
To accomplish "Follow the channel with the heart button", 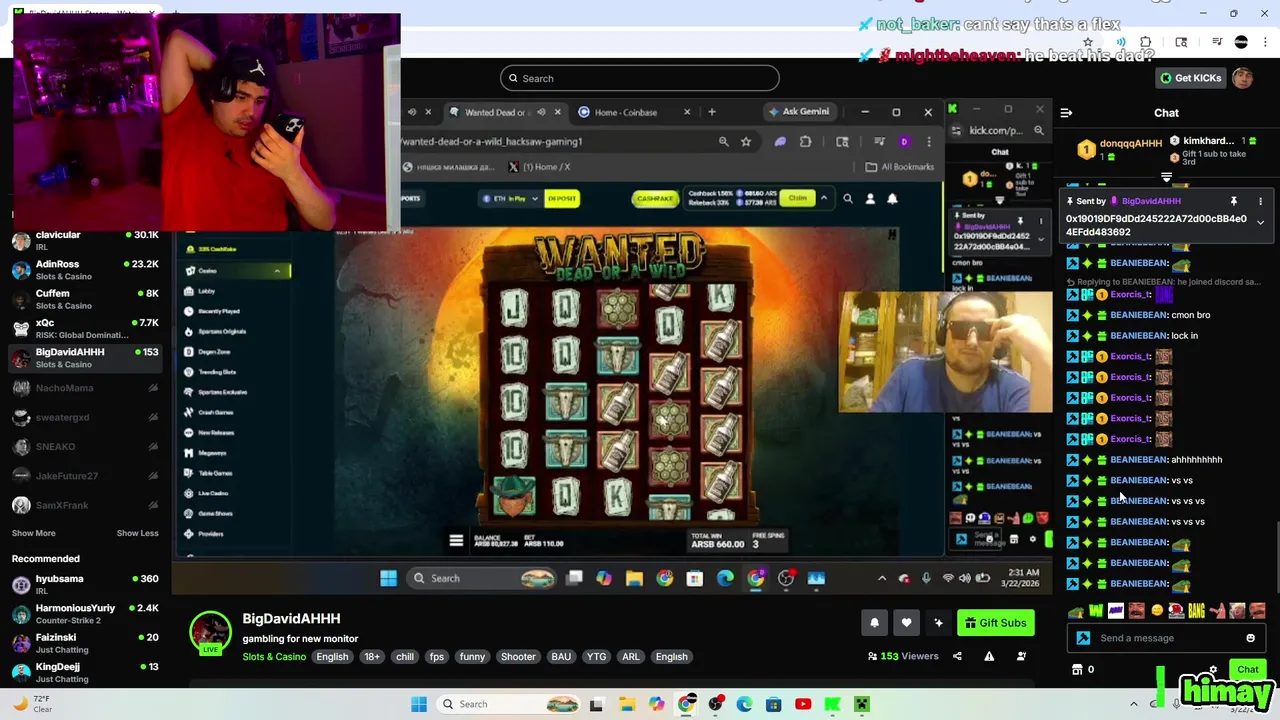I will coord(906,623).
